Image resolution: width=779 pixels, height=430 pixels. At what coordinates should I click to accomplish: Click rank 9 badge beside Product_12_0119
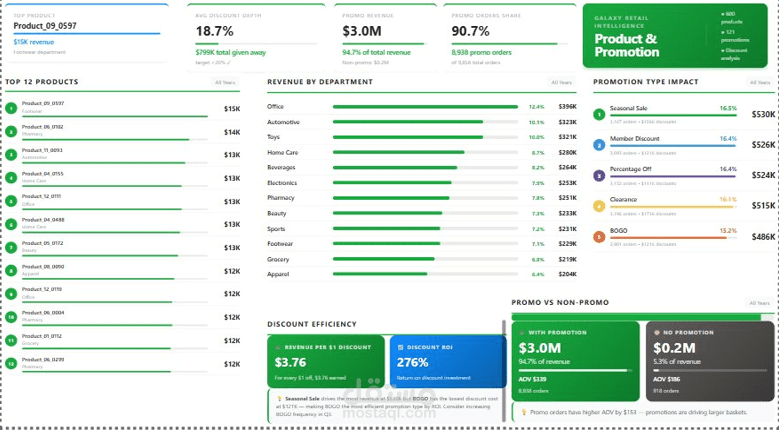[x=11, y=294]
